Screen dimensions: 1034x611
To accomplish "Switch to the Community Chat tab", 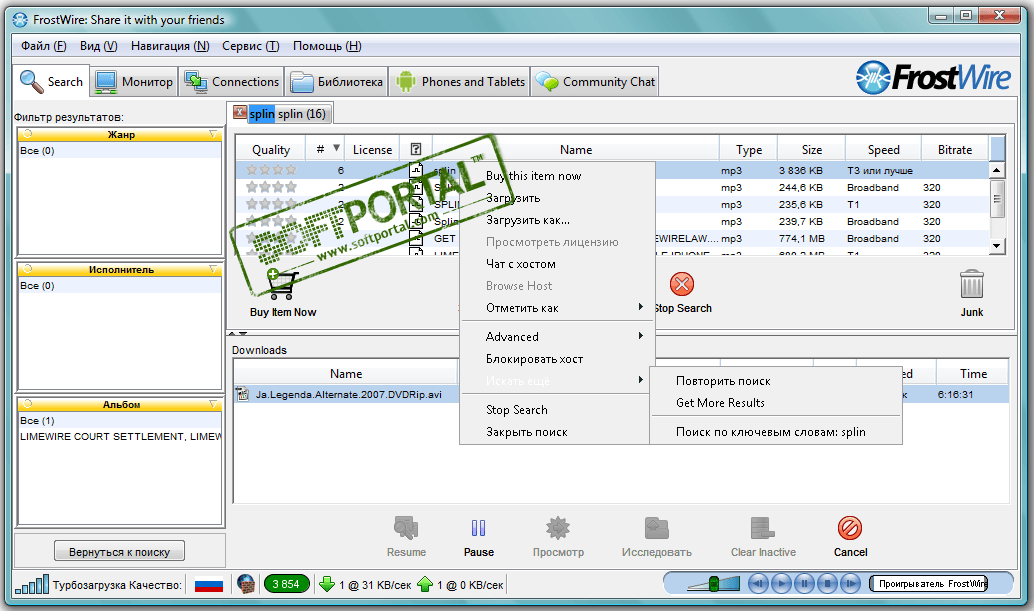I will click(x=595, y=82).
